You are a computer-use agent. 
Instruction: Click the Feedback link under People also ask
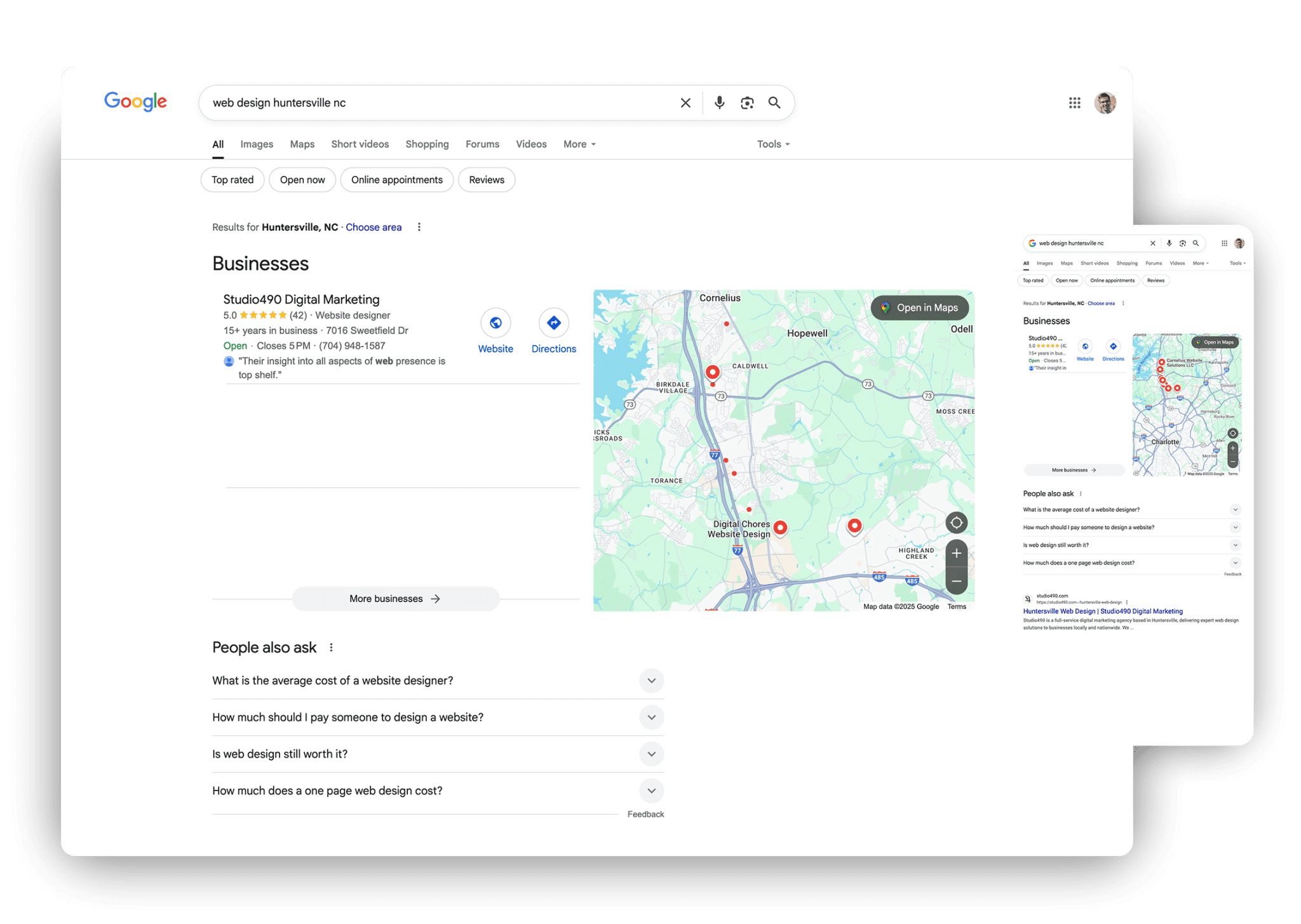tap(645, 814)
